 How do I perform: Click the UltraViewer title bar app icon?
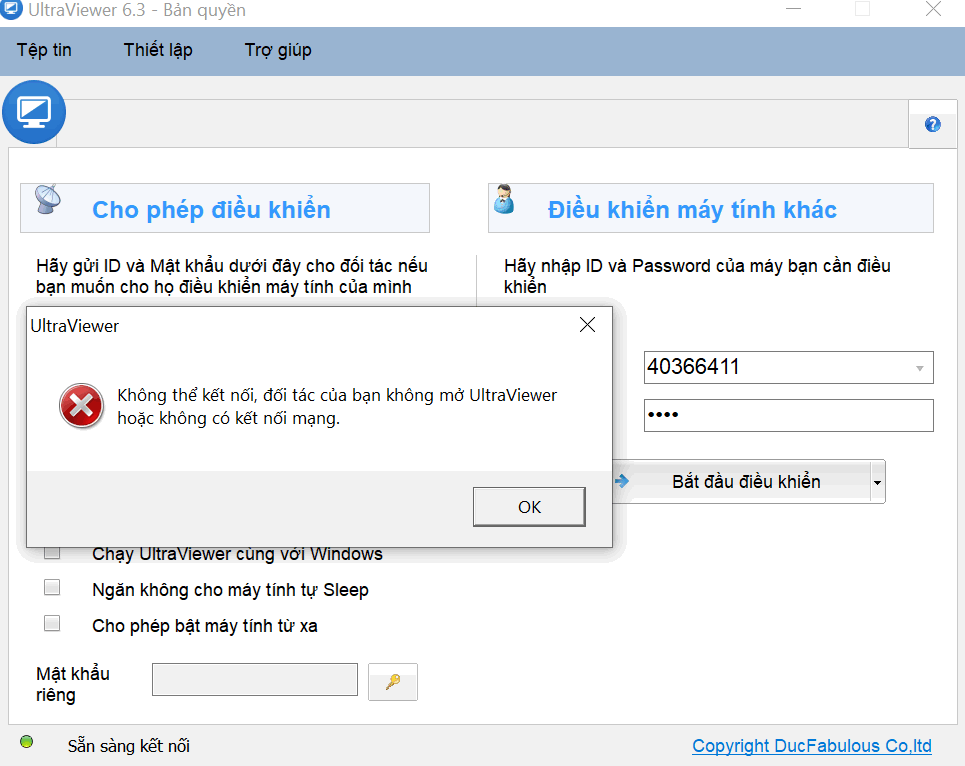click(x=12, y=10)
